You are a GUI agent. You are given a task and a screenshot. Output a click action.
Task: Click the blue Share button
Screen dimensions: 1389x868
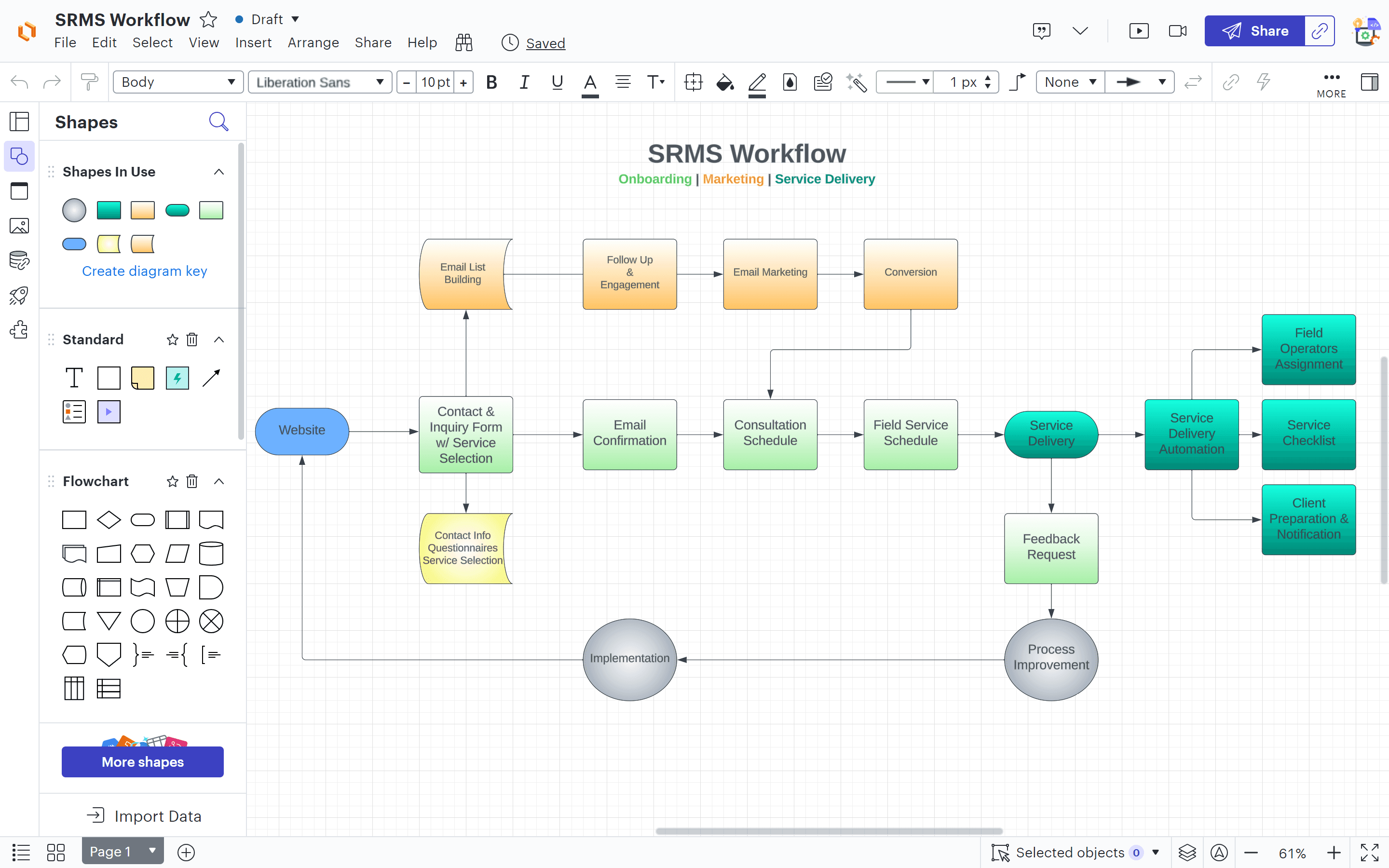(x=1255, y=30)
